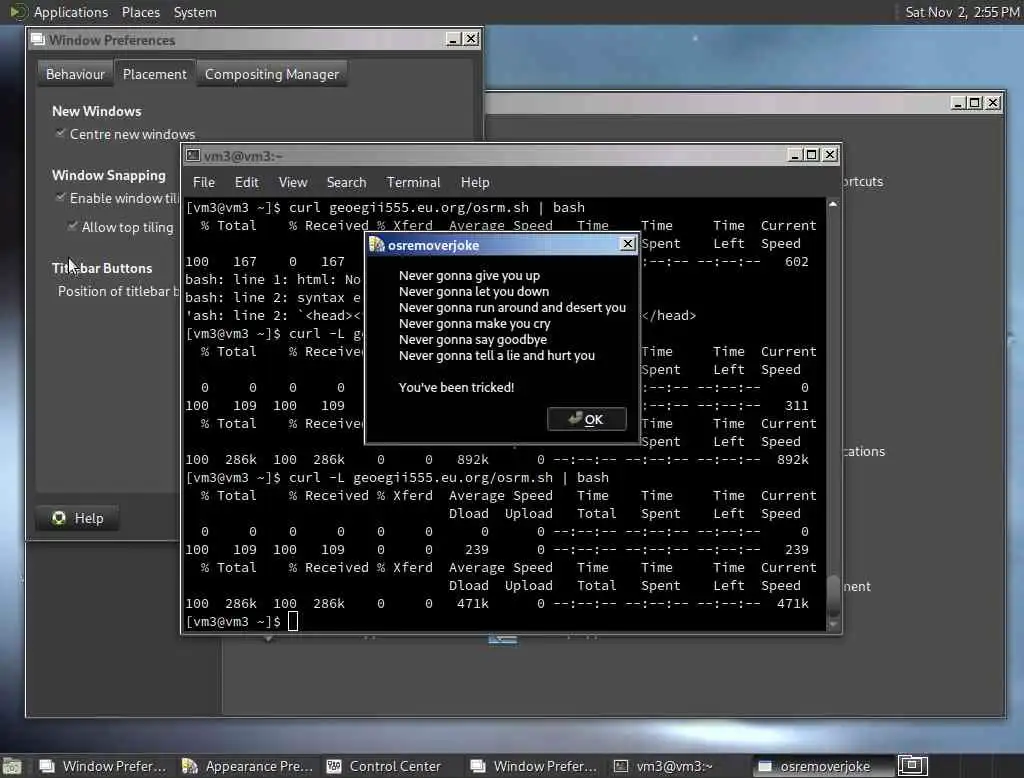Maximize the vm3@vm3 terminal window
Viewport: 1024px width, 778px height.
click(812, 155)
